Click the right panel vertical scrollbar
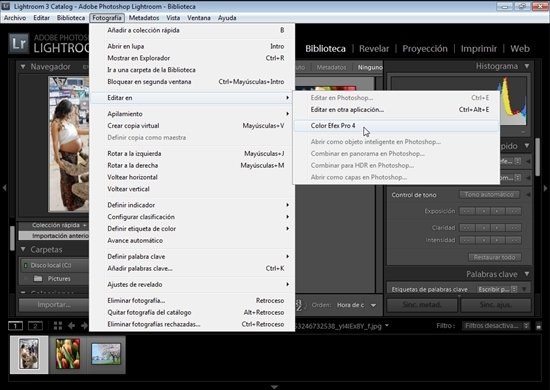This screenshot has width=550, height=390. 537,157
